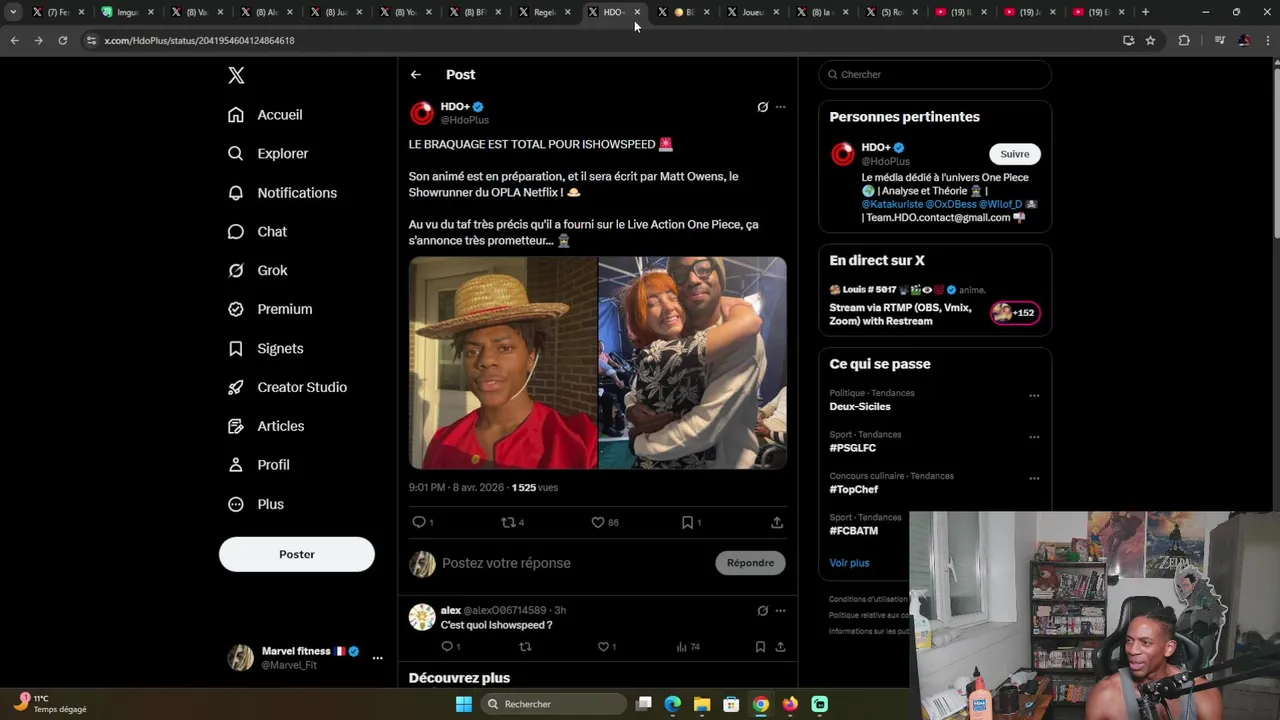
Task: Open Articles in the sidebar
Action: [x=266, y=427]
